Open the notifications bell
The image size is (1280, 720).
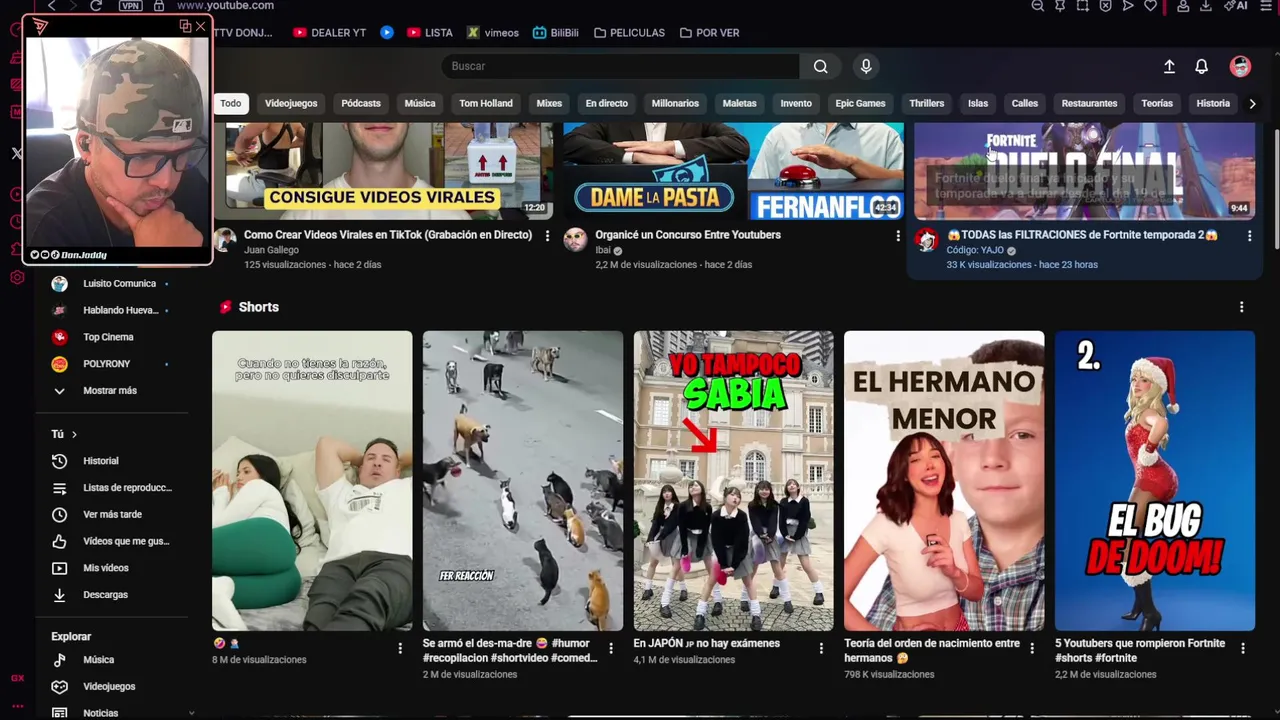pos(1201,66)
